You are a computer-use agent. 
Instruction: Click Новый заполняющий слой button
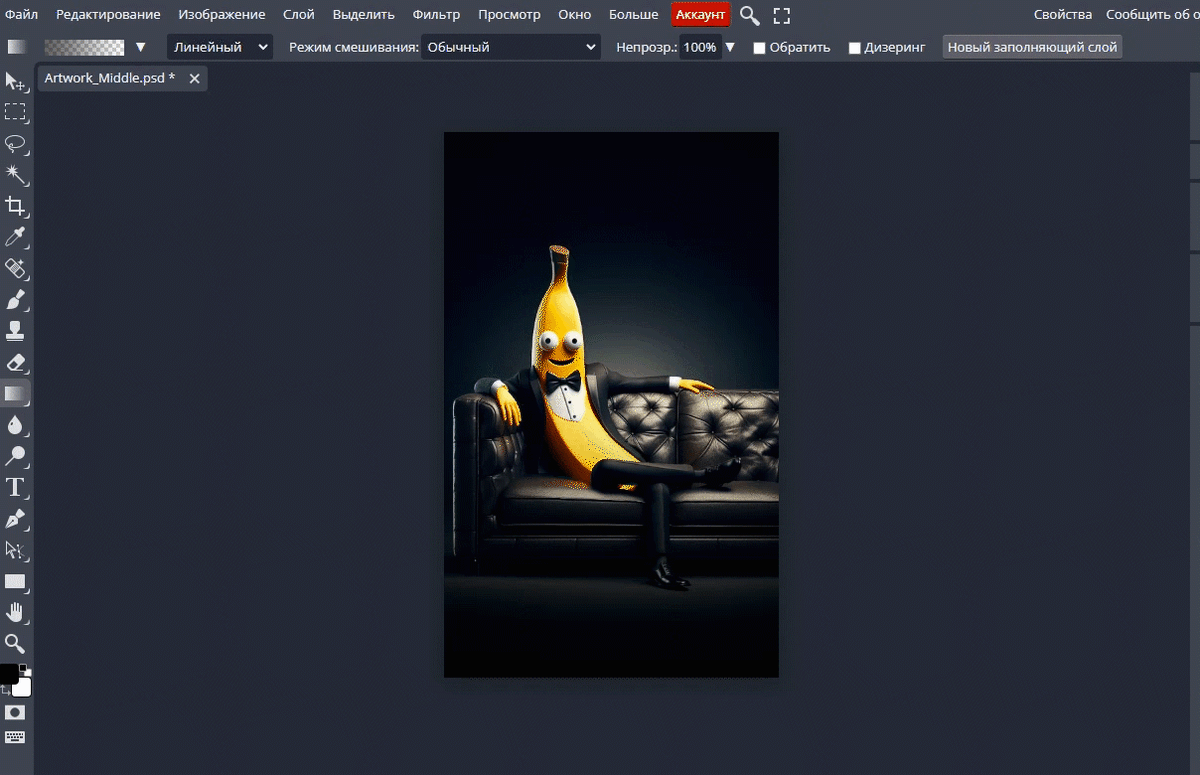[x=1032, y=47]
